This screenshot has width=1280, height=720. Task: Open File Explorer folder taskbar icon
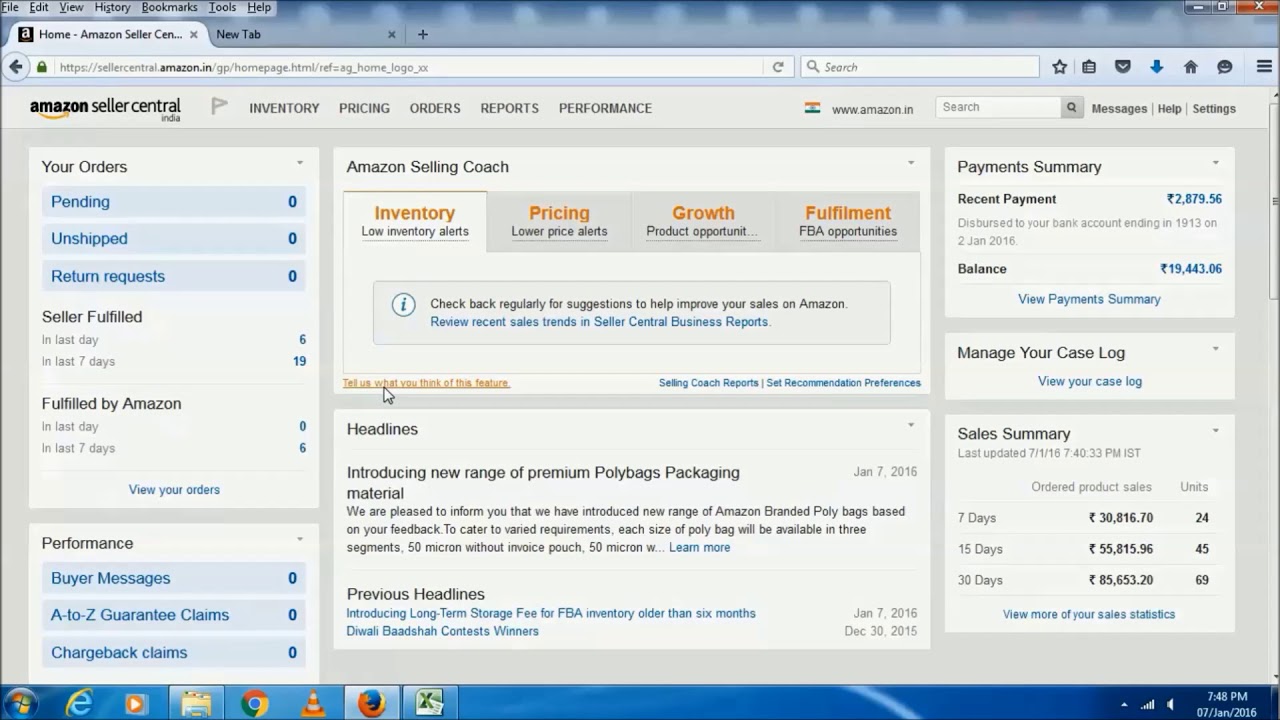[196, 704]
